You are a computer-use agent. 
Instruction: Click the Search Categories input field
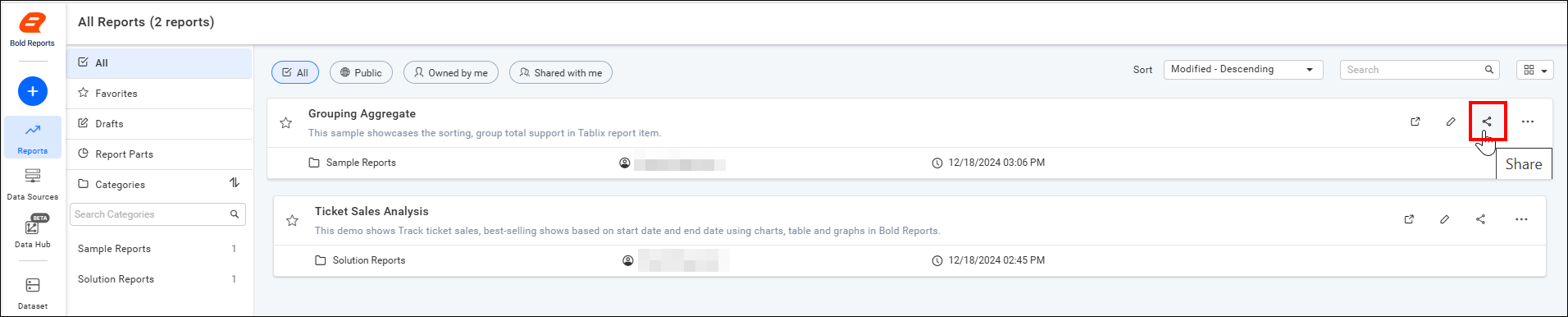pos(157,214)
